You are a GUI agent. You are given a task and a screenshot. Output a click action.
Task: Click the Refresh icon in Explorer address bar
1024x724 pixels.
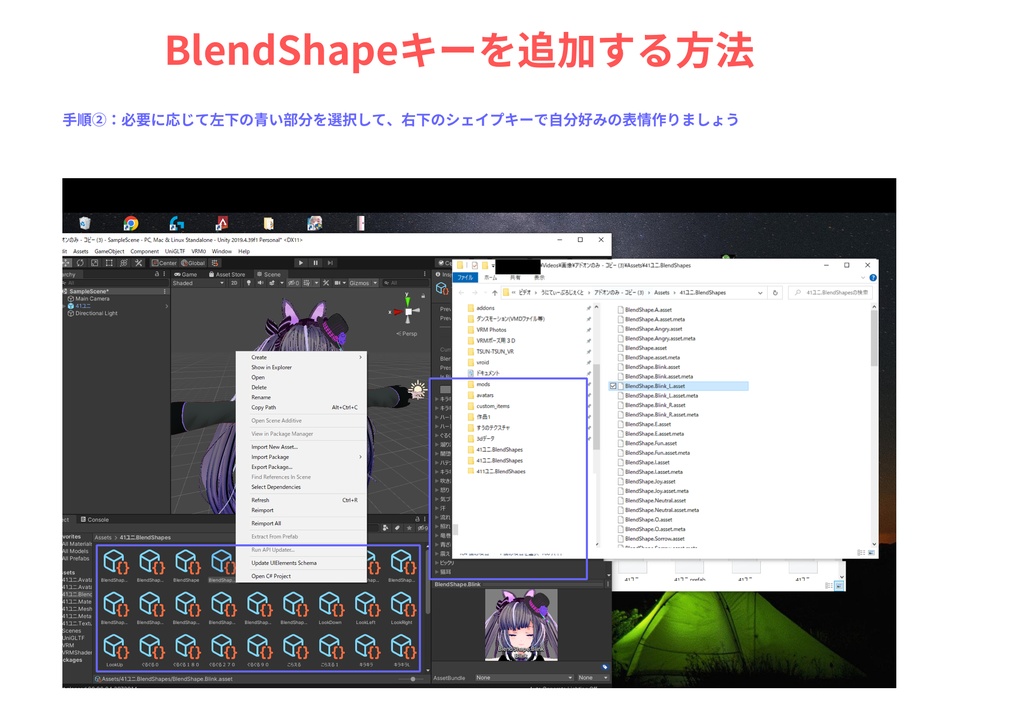tap(773, 291)
